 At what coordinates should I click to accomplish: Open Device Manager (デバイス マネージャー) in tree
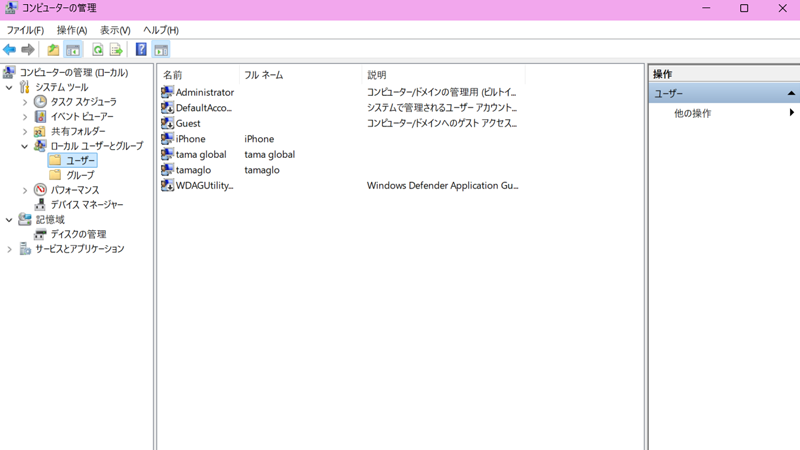coord(86,205)
